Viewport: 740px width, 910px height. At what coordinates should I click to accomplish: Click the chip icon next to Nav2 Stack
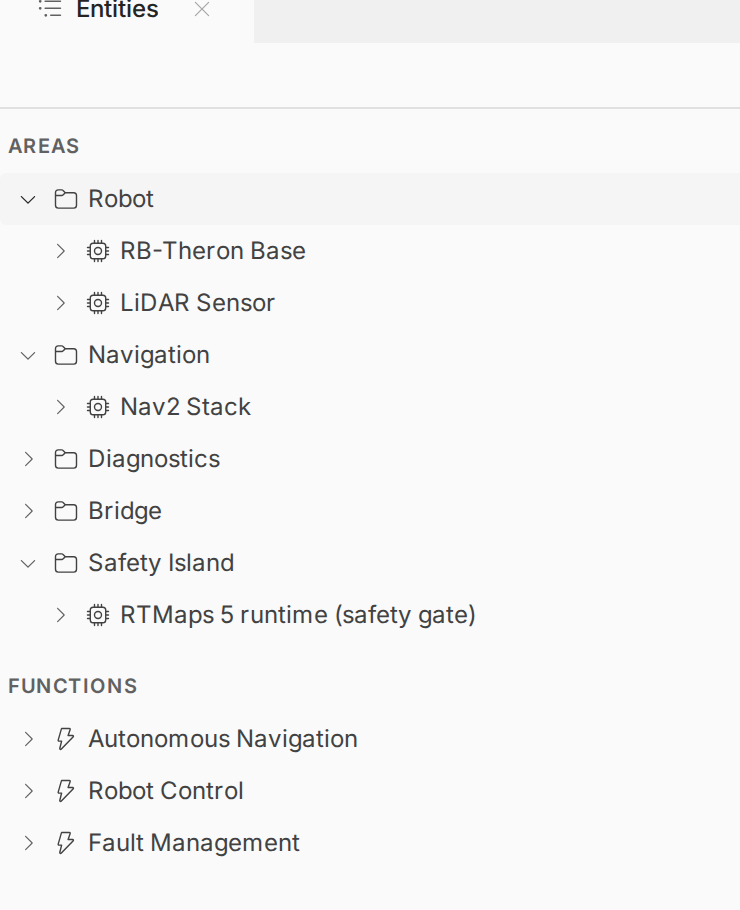coord(98,407)
